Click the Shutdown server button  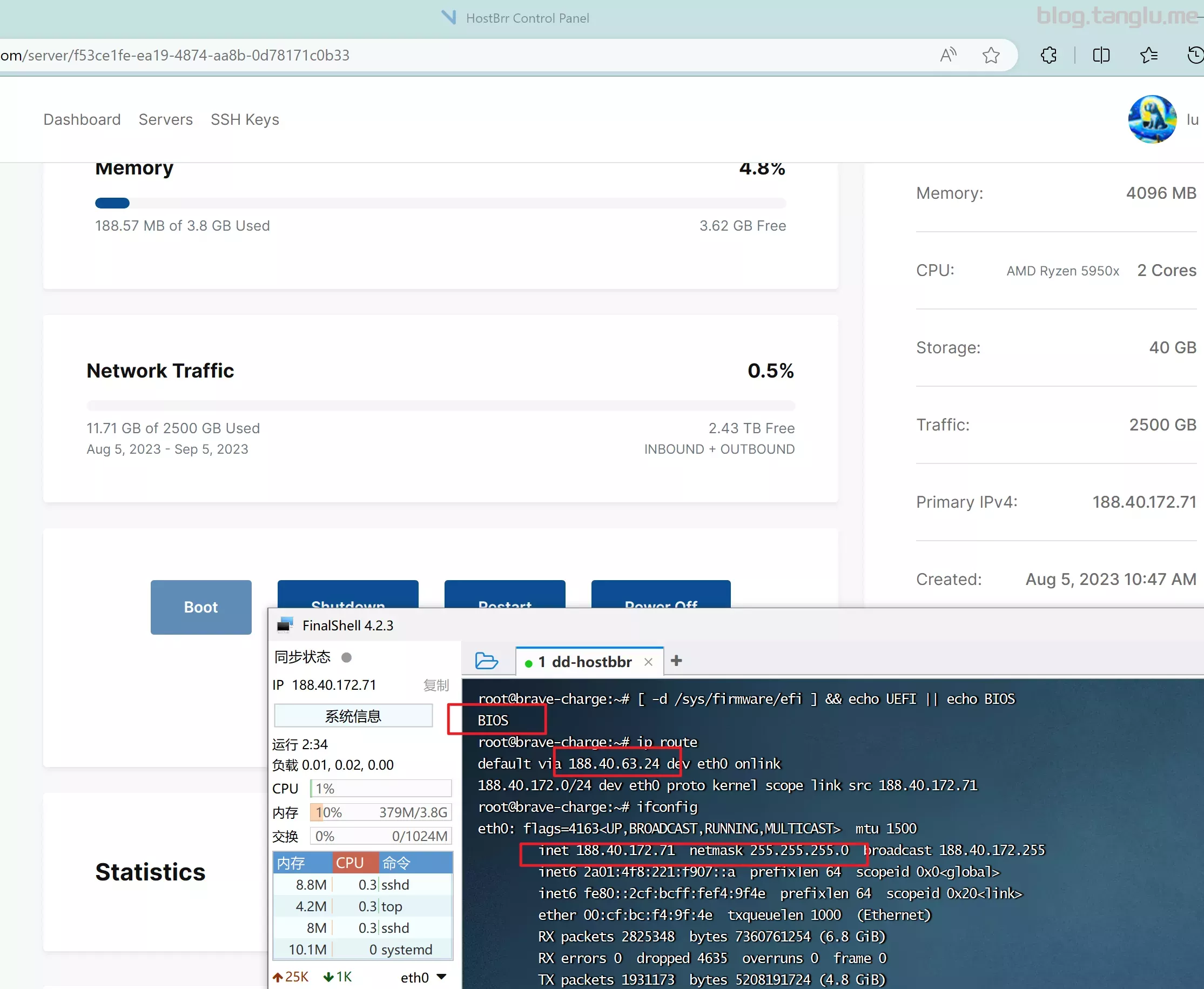(347, 594)
